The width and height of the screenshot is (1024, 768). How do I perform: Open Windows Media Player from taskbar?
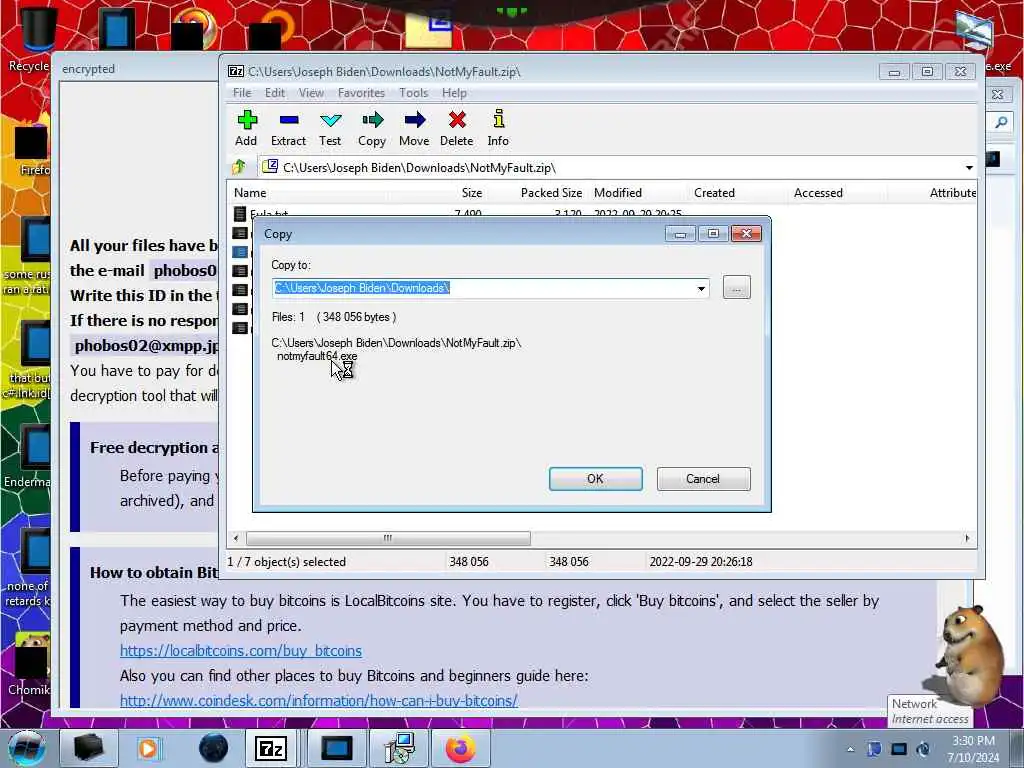click(149, 748)
